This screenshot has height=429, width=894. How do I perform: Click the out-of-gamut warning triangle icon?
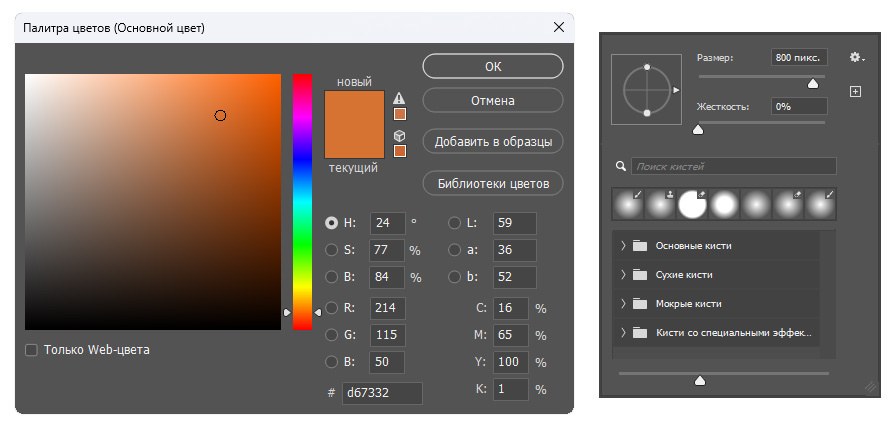click(400, 98)
